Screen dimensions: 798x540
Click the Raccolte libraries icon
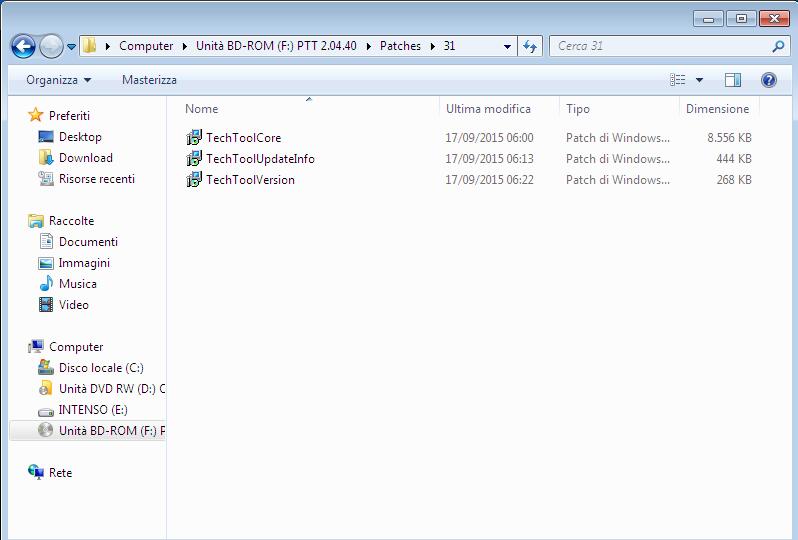click(36, 221)
